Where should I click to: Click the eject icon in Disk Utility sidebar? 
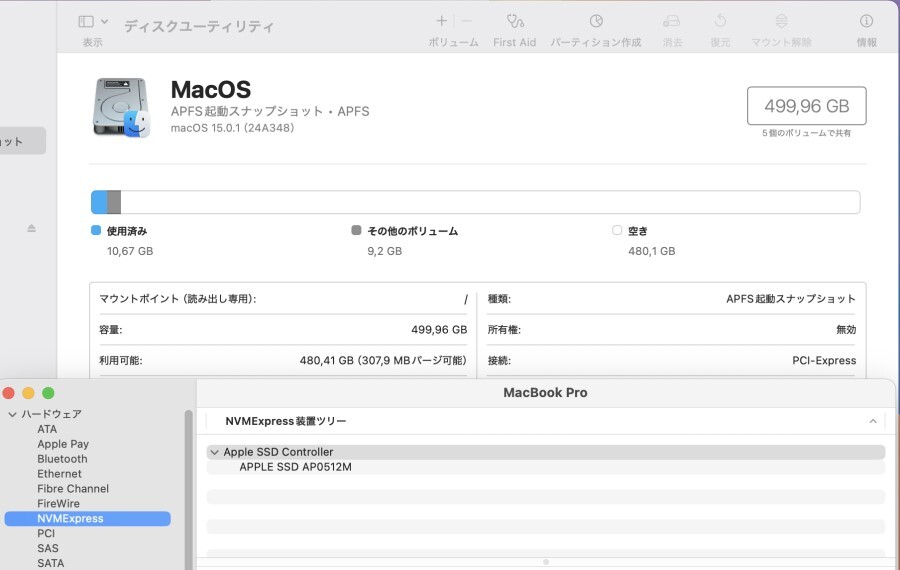(x=32, y=228)
